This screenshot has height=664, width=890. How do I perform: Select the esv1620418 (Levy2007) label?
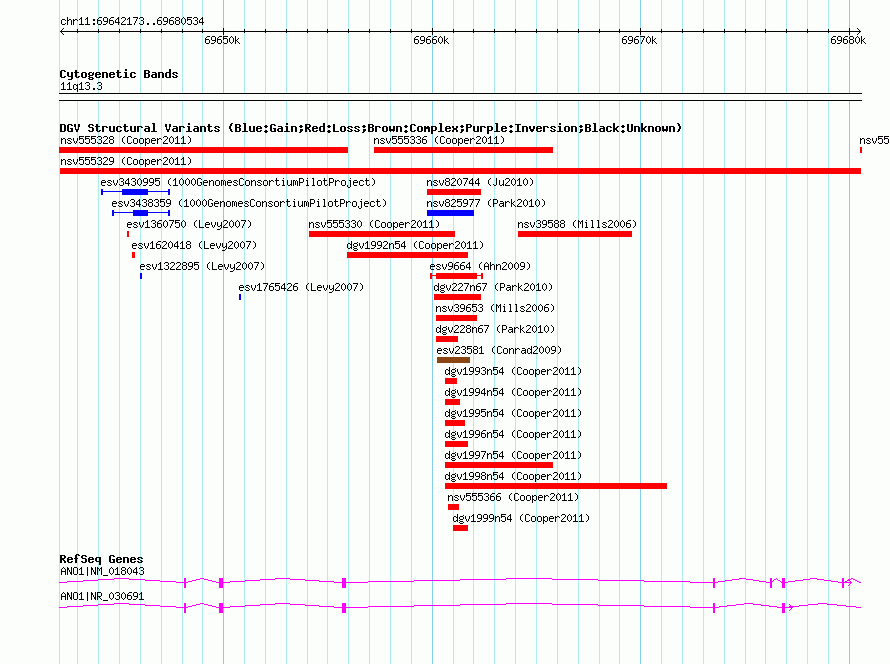click(194, 245)
